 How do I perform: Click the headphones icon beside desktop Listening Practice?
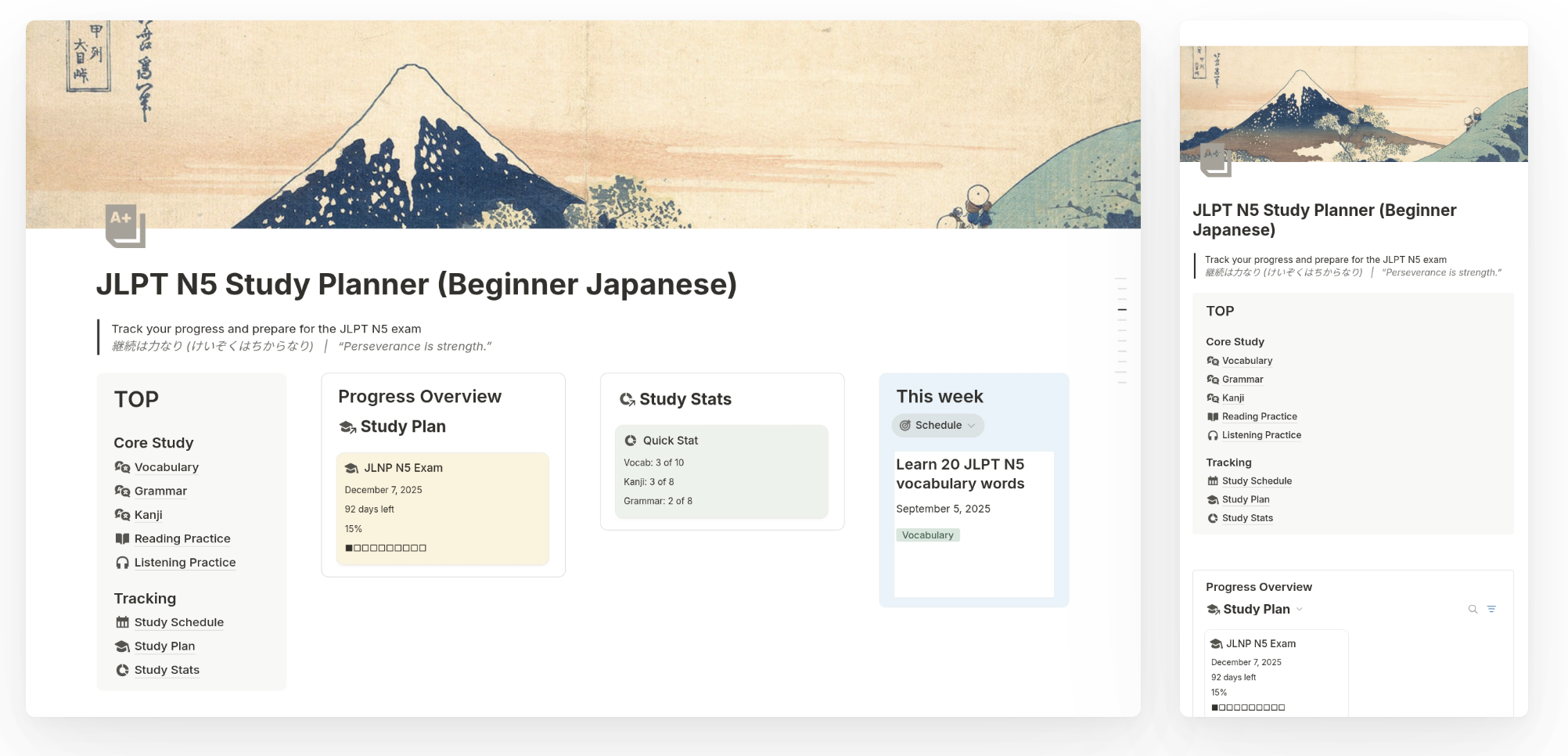coord(122,563)
